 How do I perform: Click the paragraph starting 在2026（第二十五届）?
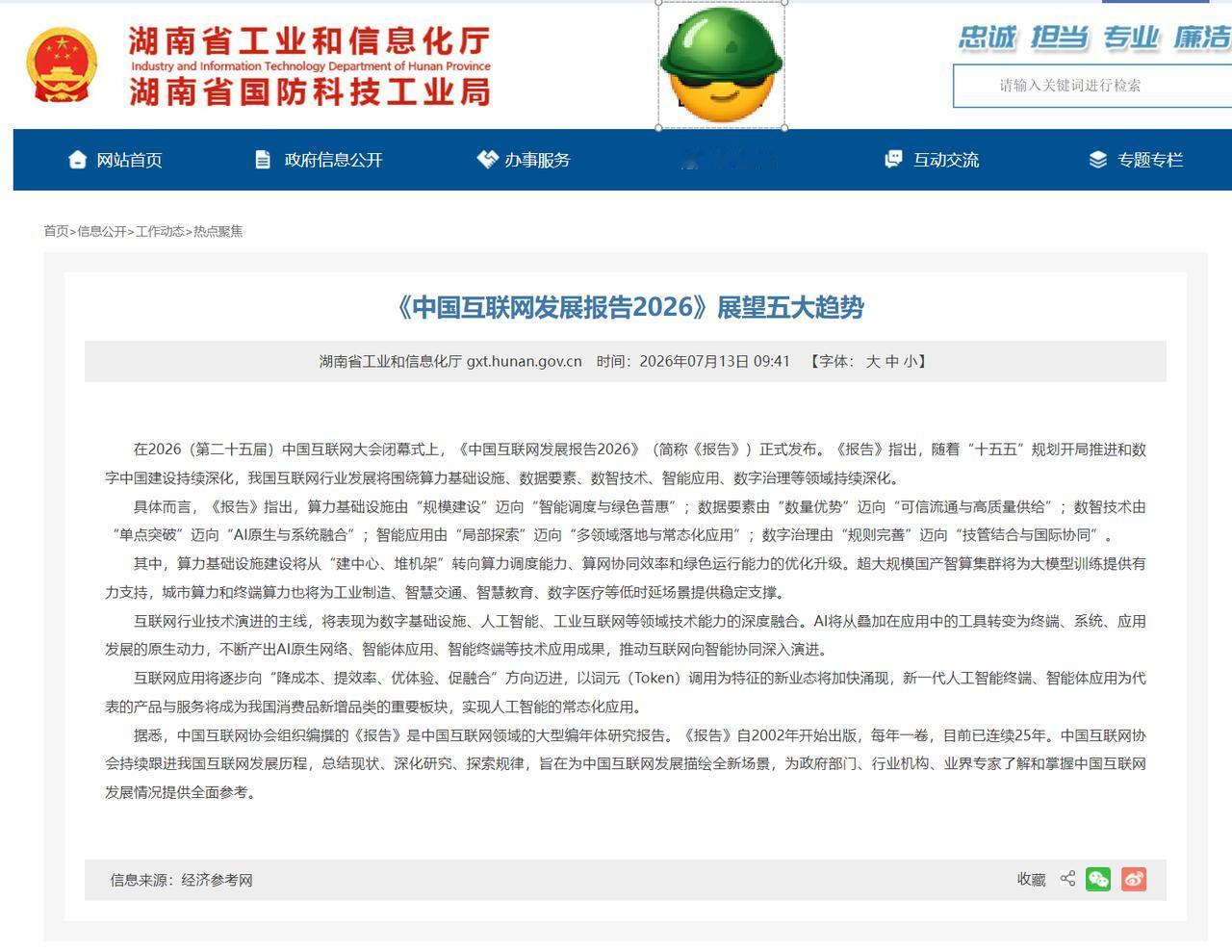click(x=626, y=464)
